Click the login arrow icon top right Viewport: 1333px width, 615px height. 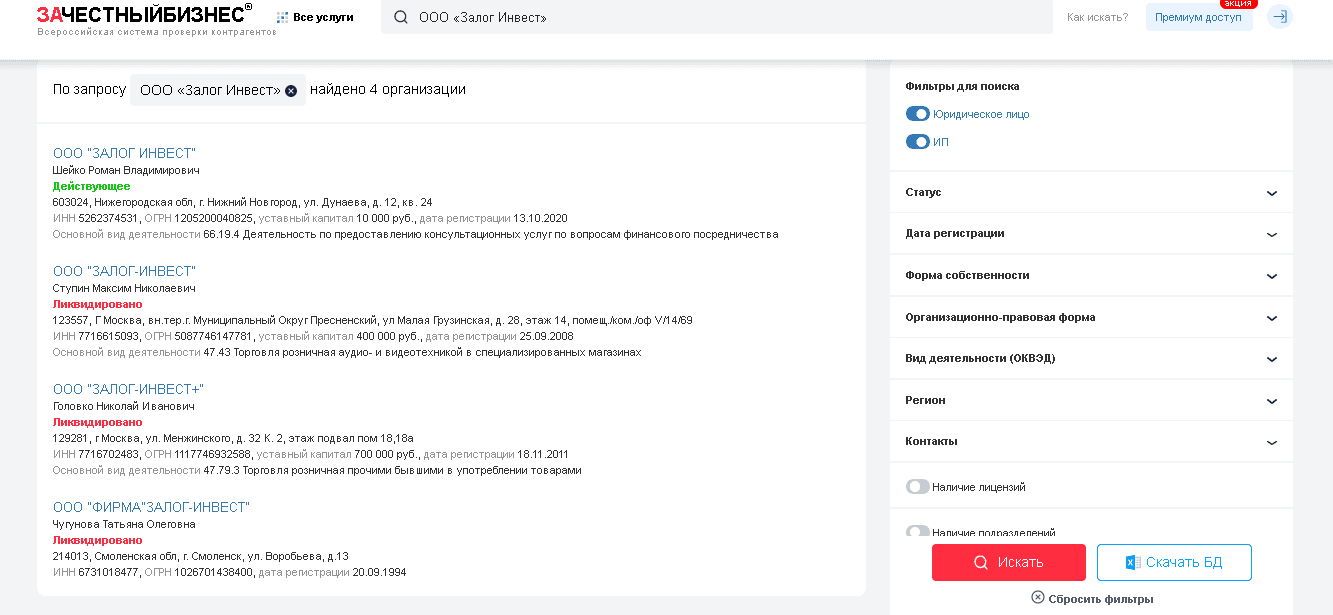click(1281, 17)
